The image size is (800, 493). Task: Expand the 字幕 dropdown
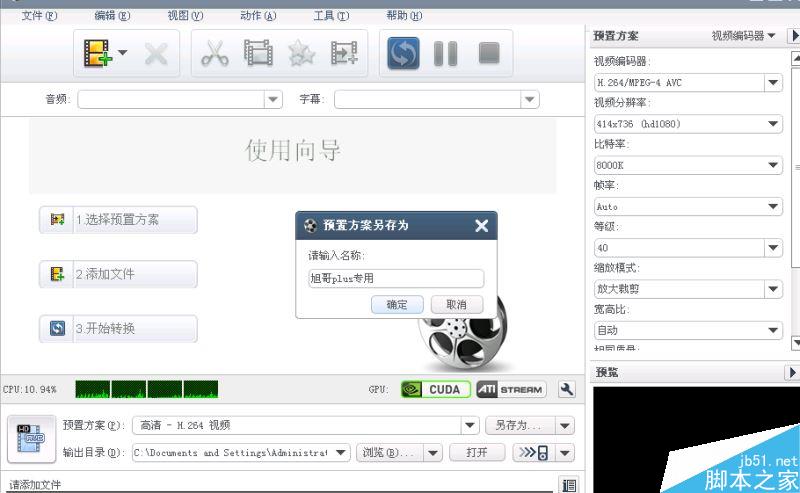coord(530,100)
